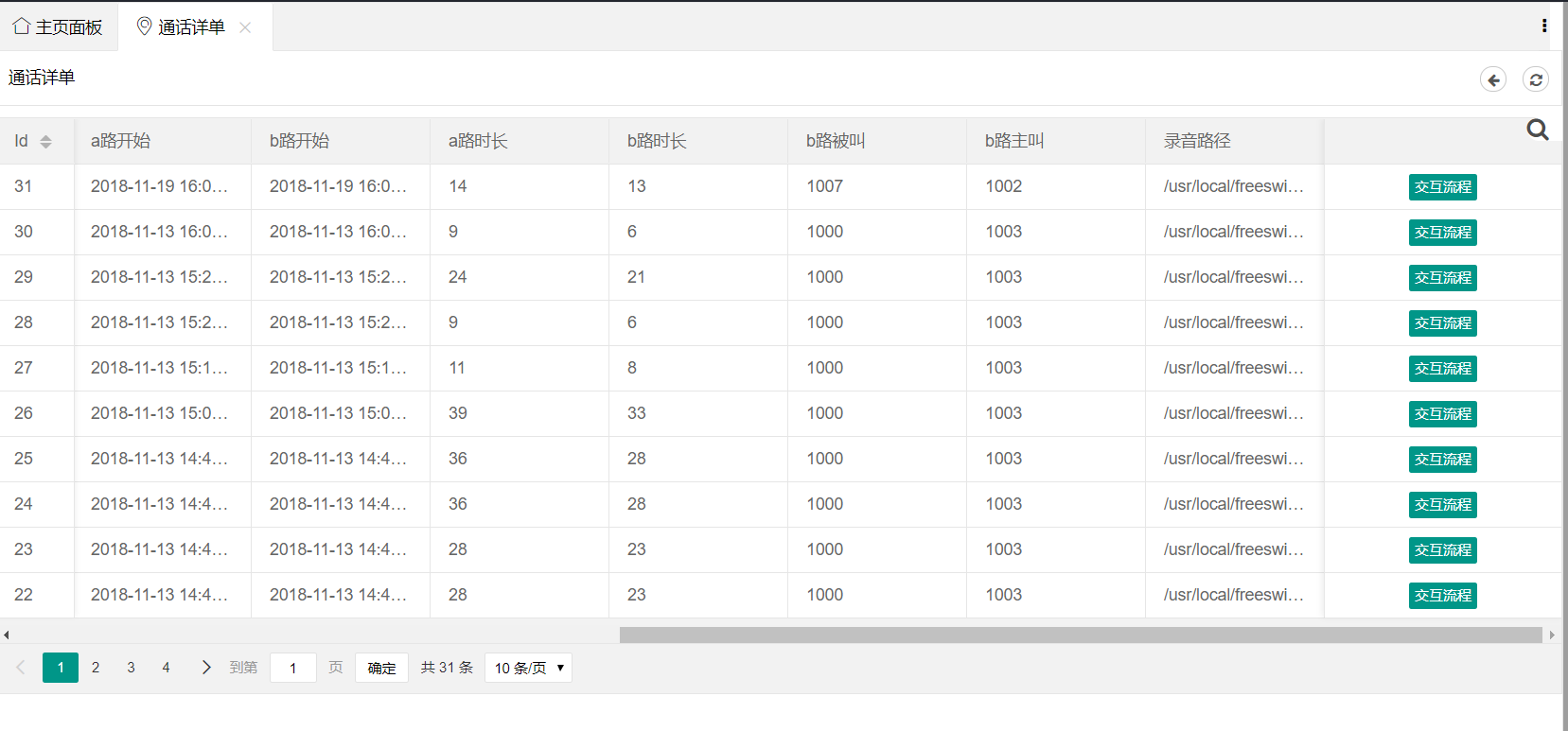
Task: Click the left scroll arrow of horizontal scrollbar
Action: point(7,635)
